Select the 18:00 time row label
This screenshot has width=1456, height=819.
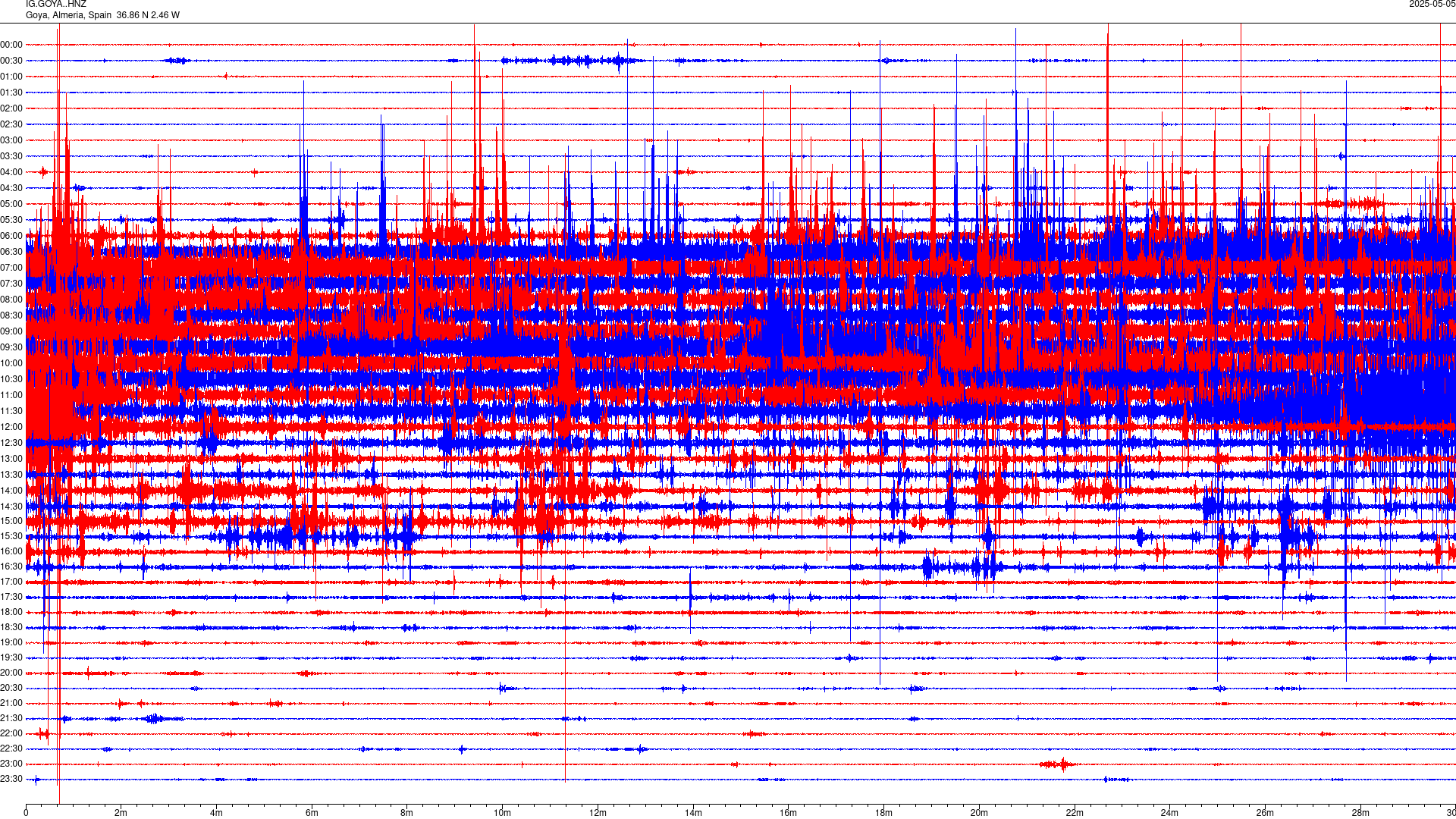point(11,612)
